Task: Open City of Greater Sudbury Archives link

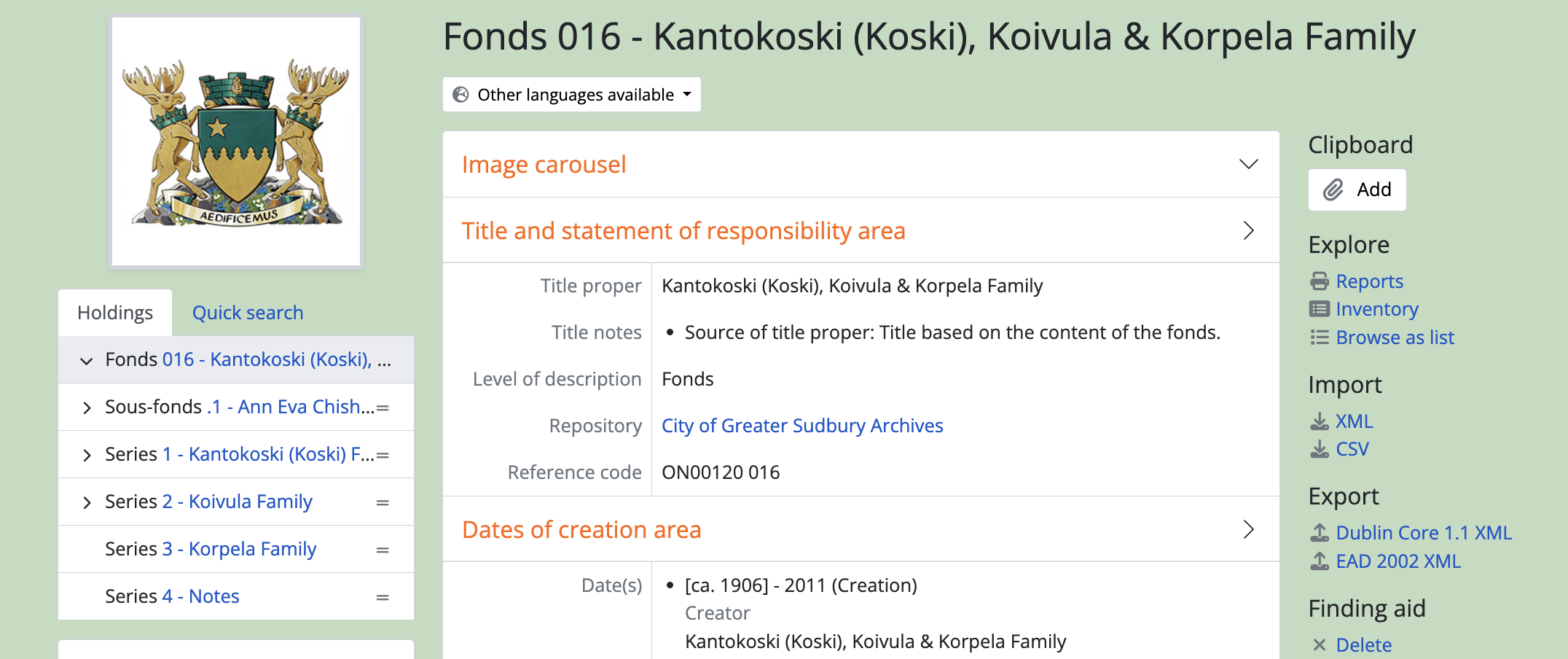Action: click(802, 426)
